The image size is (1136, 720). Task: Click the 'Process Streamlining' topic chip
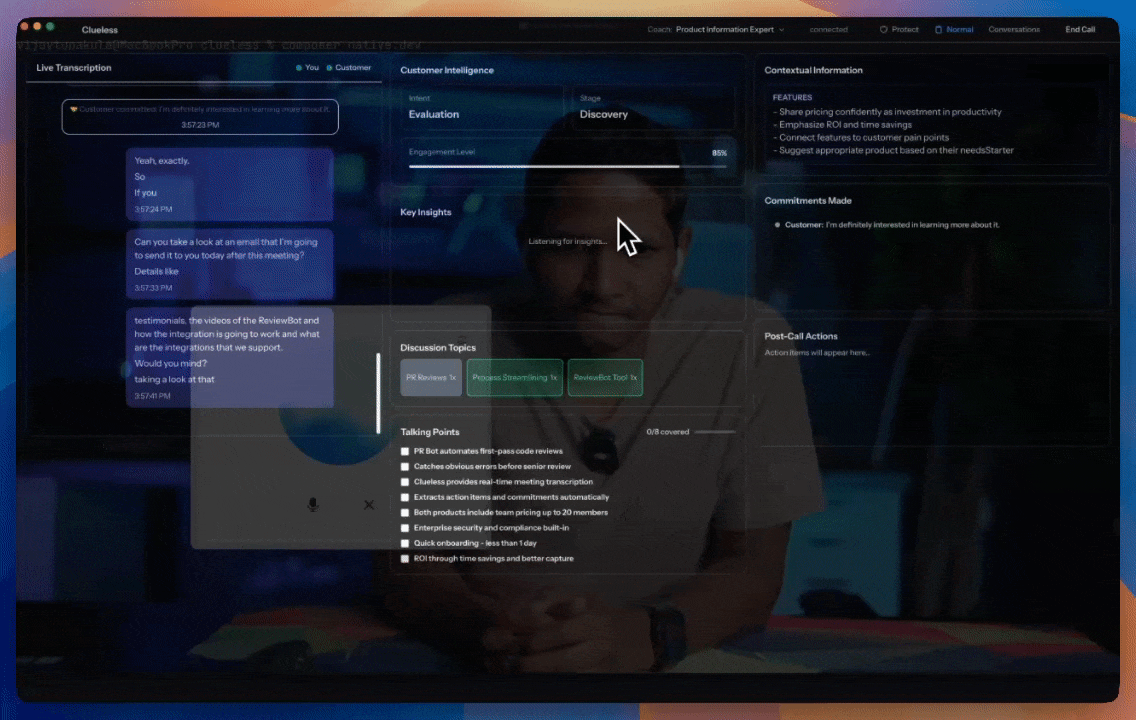pos(515,378)
